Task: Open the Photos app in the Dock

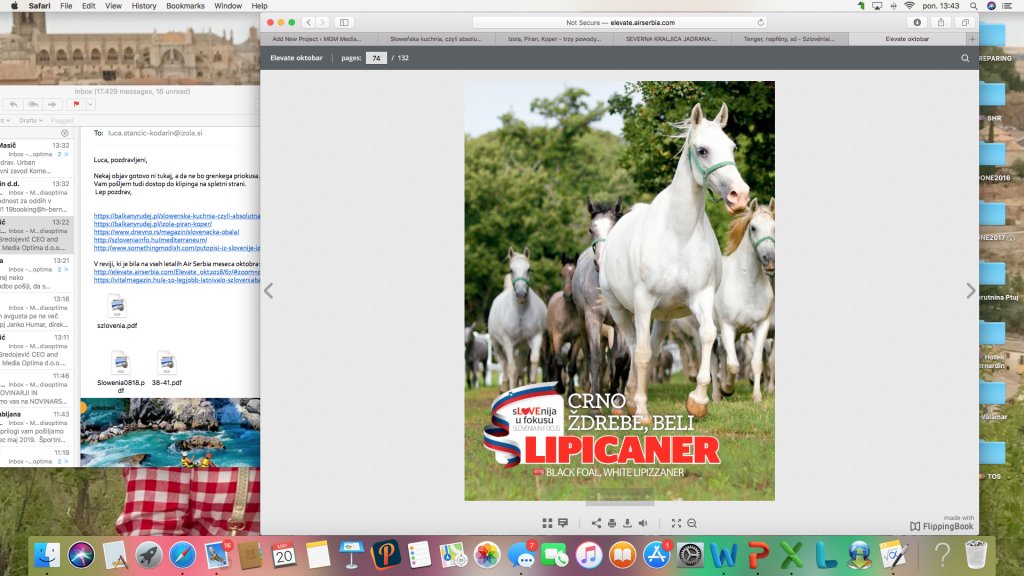Action: 487,555
